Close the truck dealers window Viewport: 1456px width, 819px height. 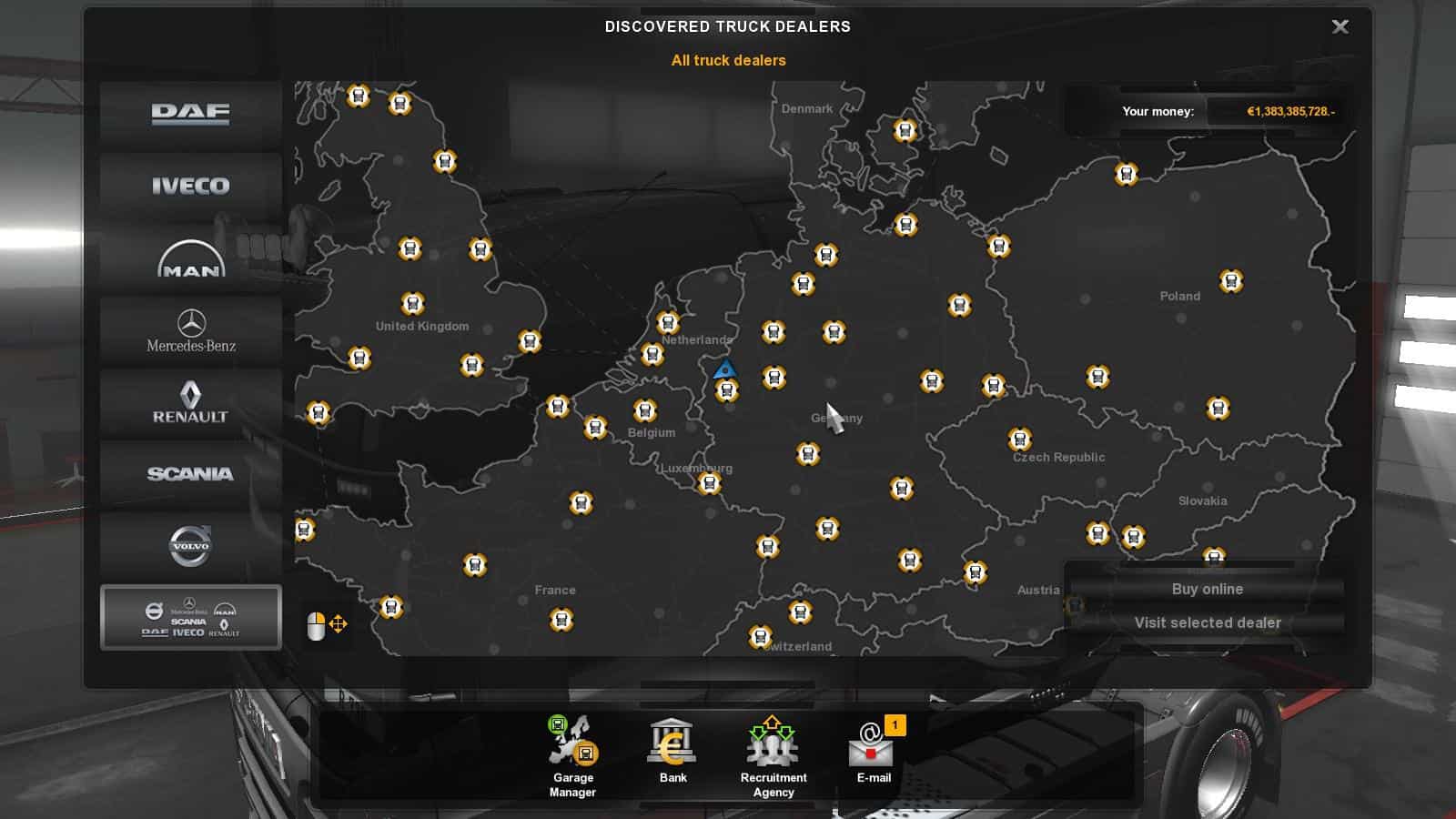click(x=1340, y=26)
